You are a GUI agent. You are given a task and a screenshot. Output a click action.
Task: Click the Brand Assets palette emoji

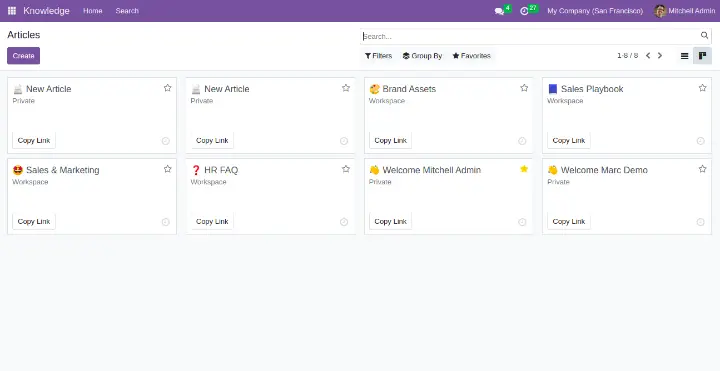374,89
